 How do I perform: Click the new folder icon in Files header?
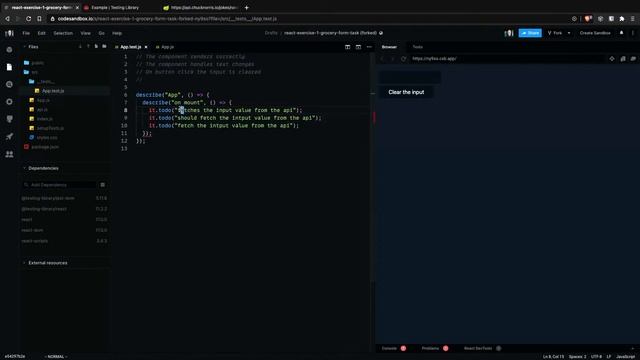pos(104,47)
